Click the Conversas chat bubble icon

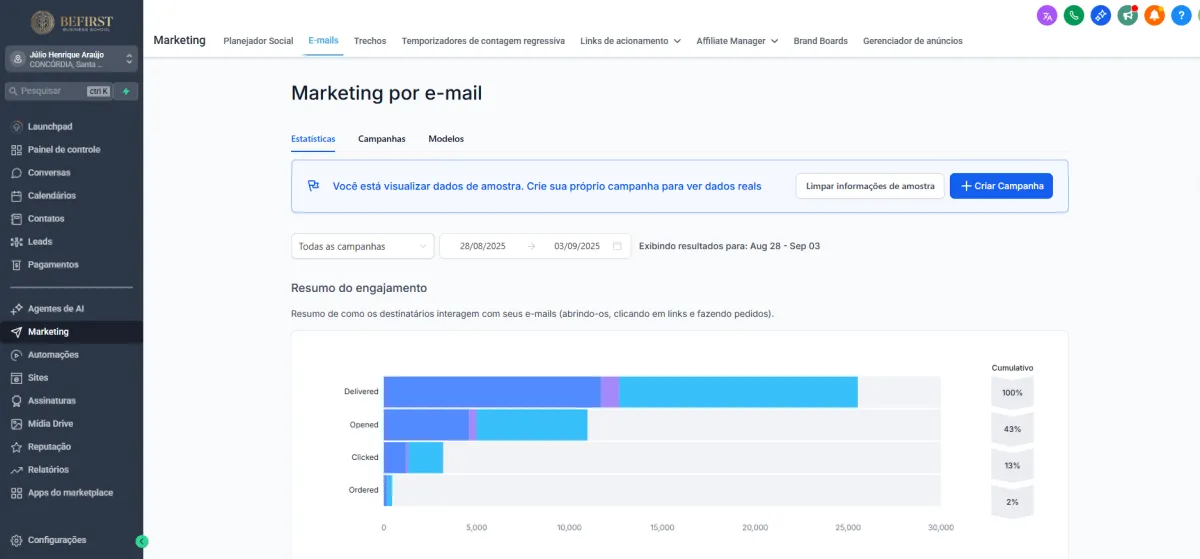point(16,173)
